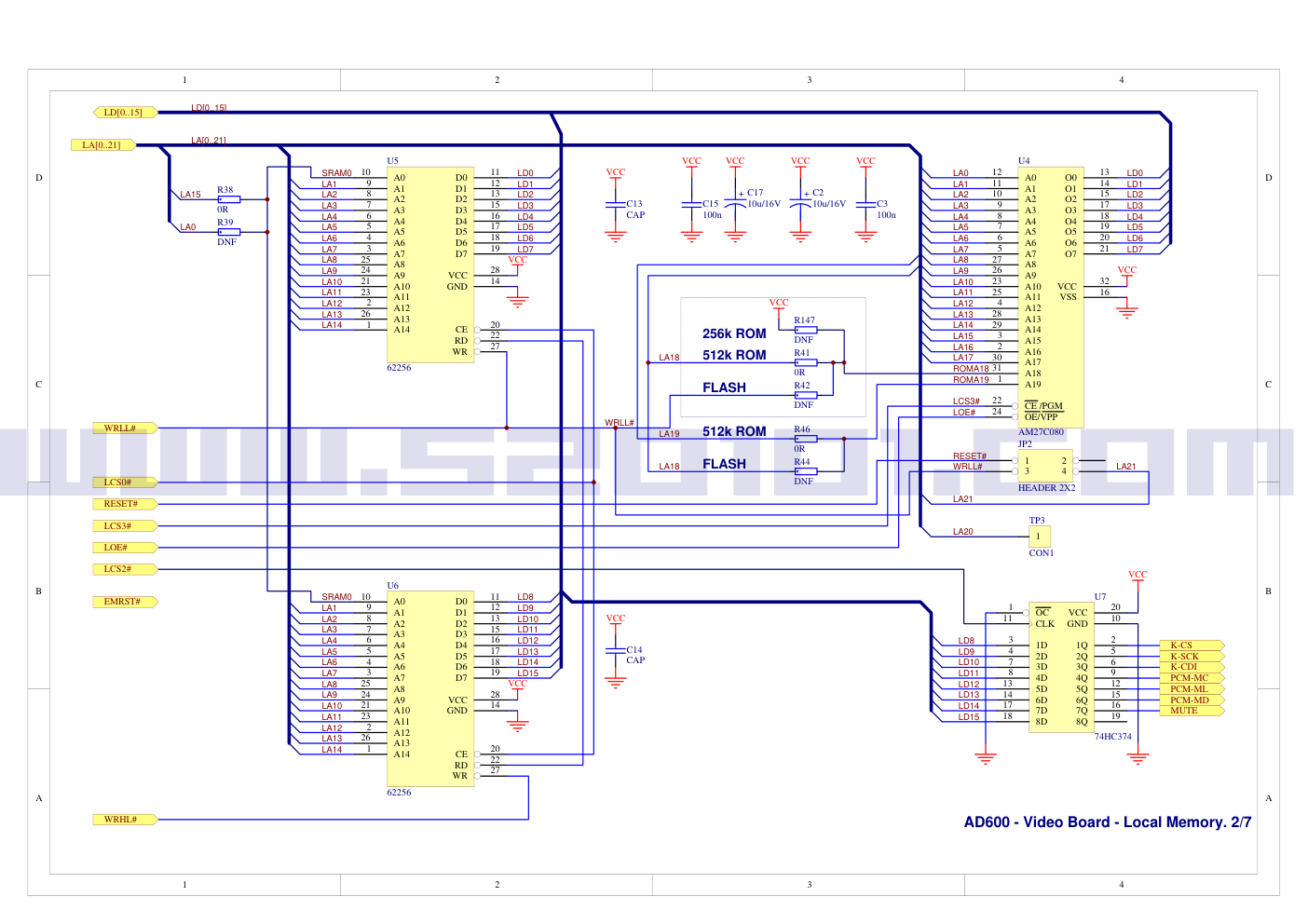Select the FLASH text beside R44
The width and height of the screenshot is (1308, 924).
pyautogui.click(x=724, y=464)
